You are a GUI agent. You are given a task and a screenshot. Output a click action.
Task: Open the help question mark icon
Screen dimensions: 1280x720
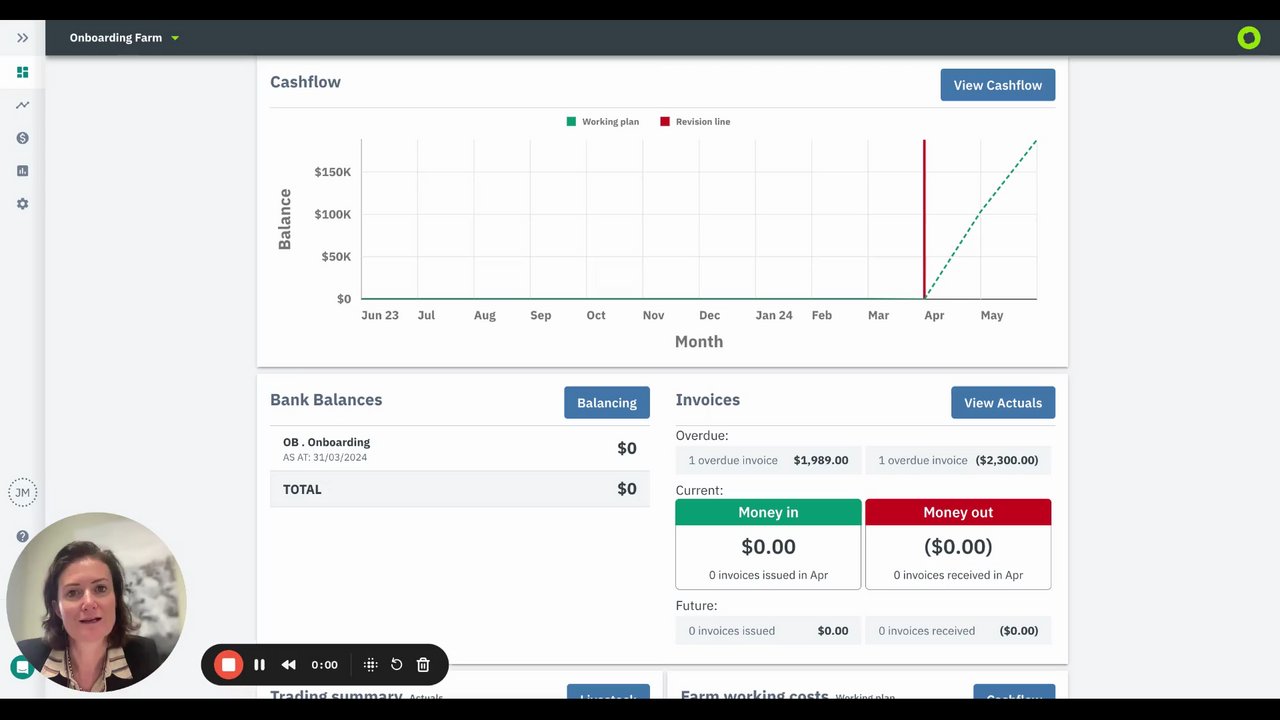pos(22,536)
